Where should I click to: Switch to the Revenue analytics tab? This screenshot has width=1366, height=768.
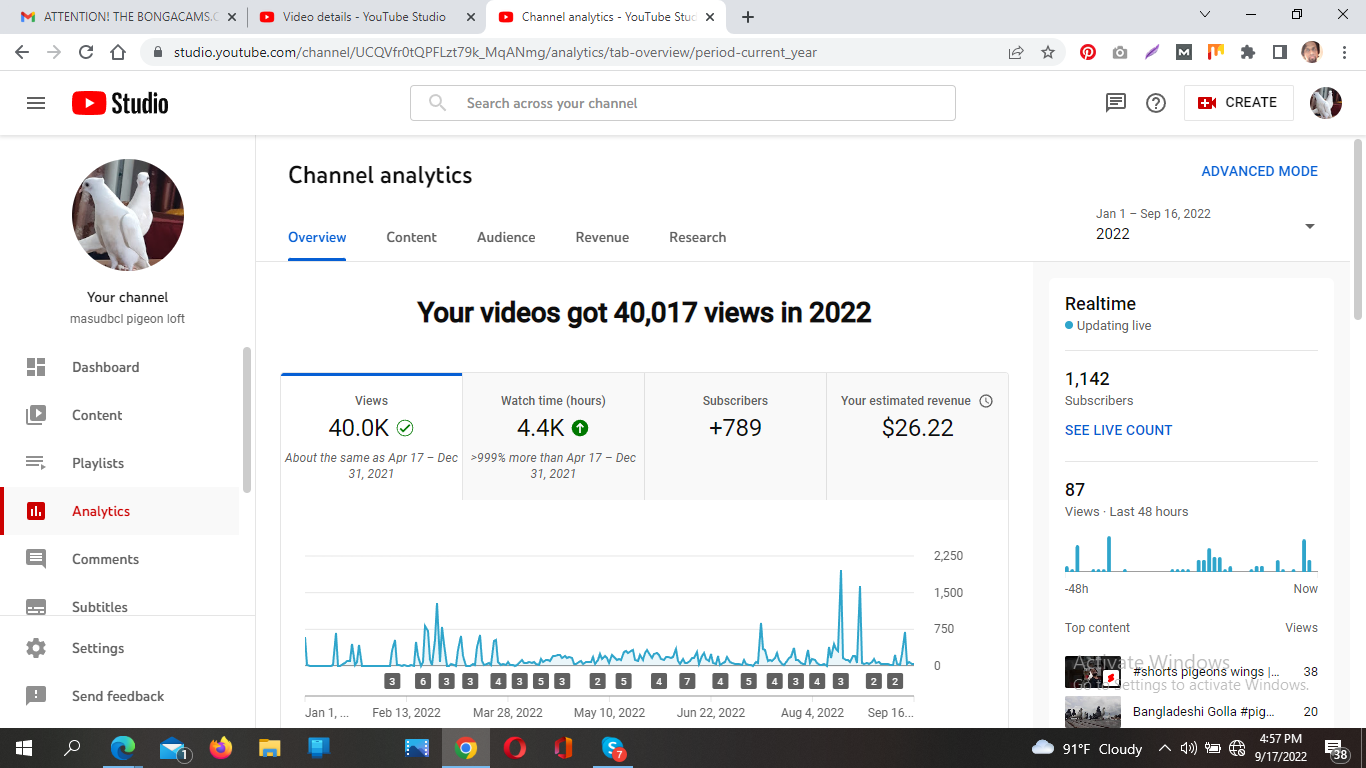click(x=602, y=237)
